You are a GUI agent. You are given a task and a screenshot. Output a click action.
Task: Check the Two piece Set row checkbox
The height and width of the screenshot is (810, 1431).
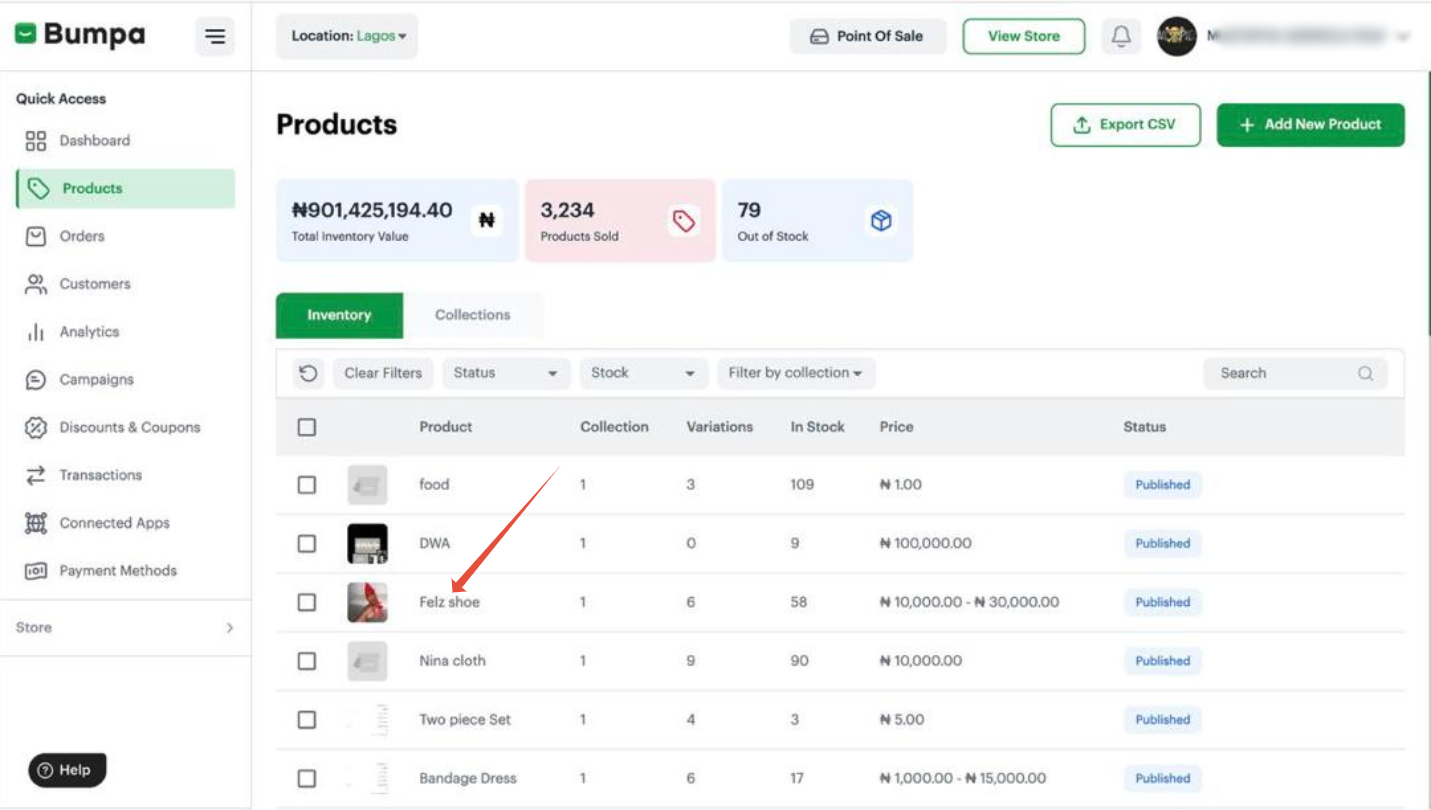(307, 720)
